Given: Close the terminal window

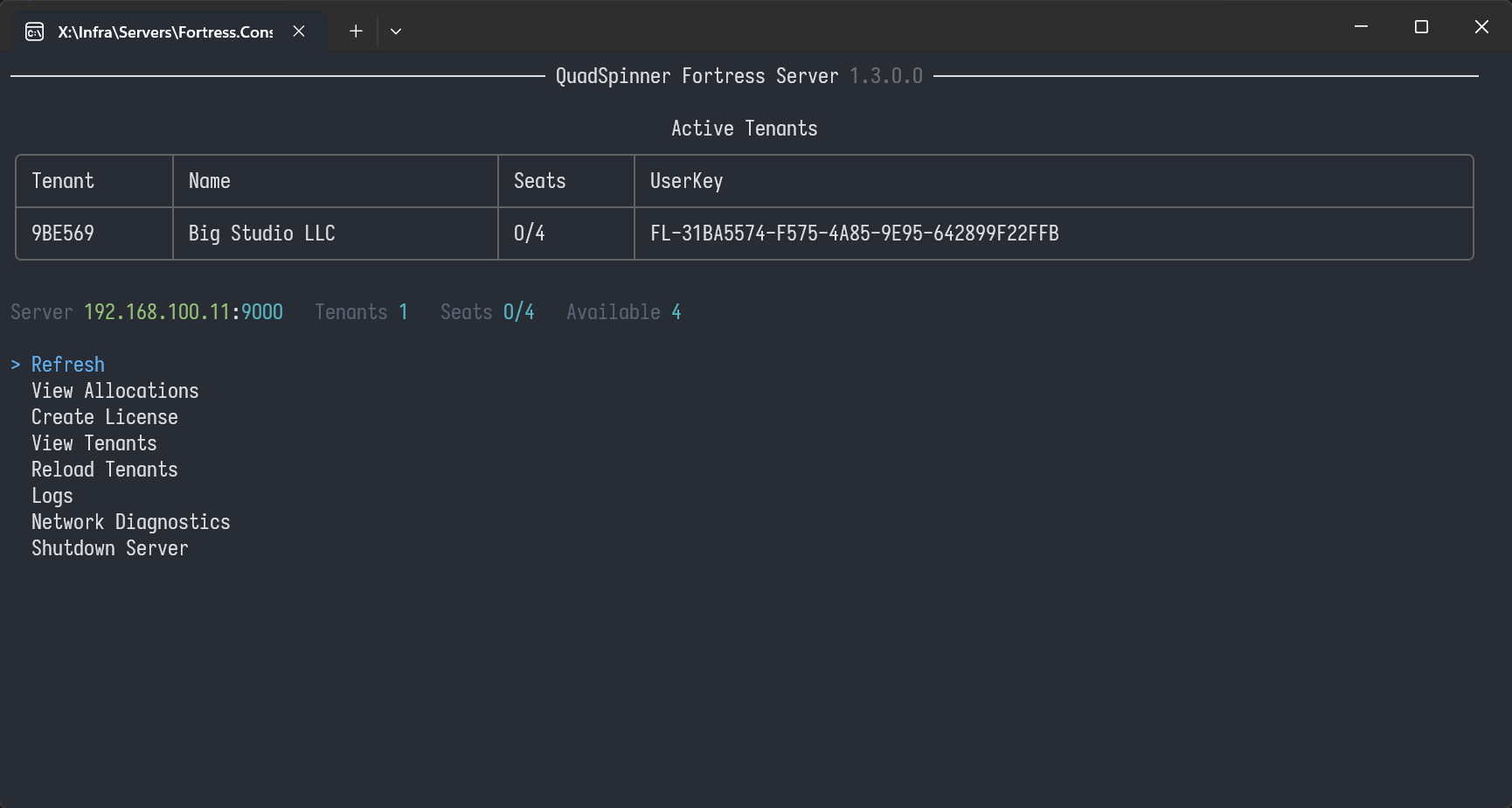Looking at the screenshot, I should [1481, 27].
